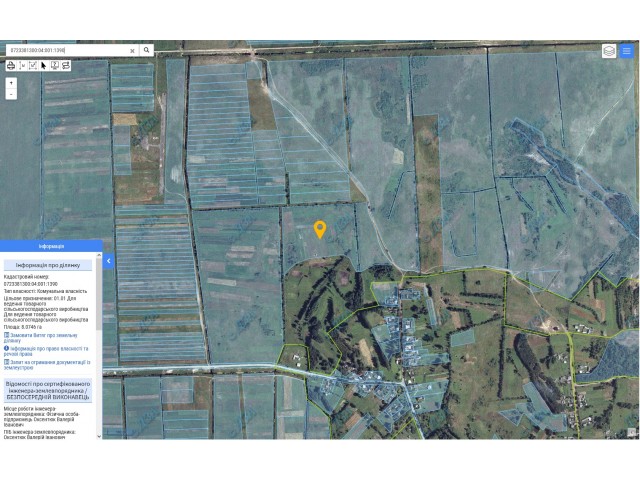This screenshot has width=640, height=480.
Task: Click the info panel scroll-down arrow
Action: 99,436
